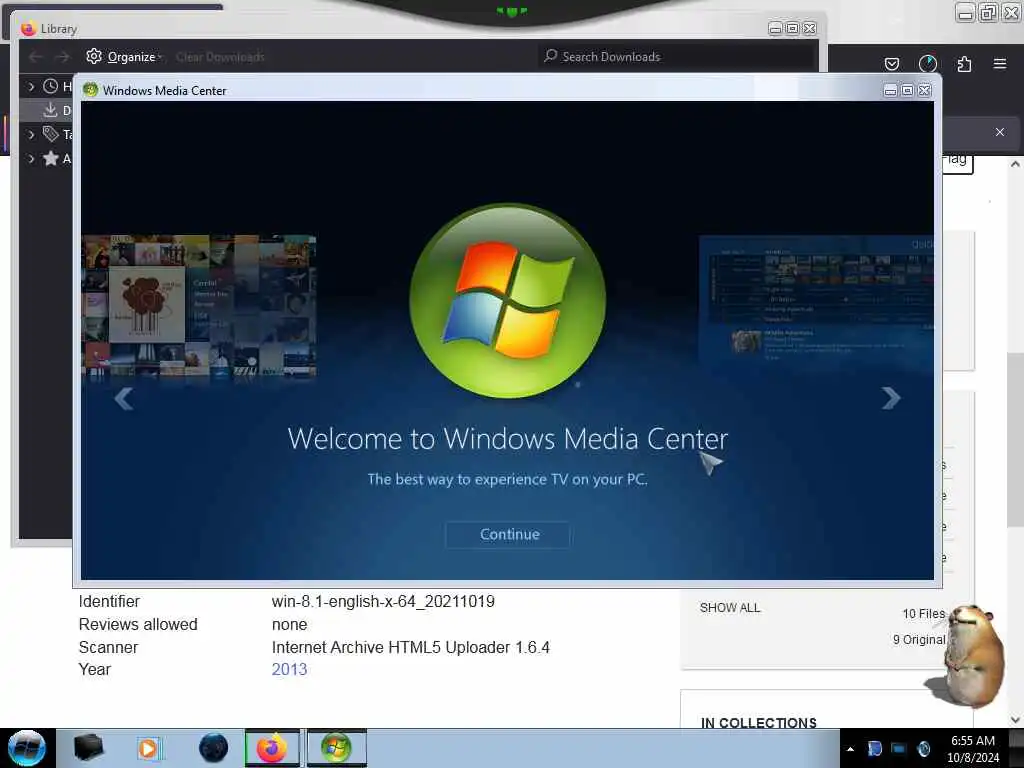Click the History clock icon
This screenshot has width=1024, height=768.
[x=50, y=86]
